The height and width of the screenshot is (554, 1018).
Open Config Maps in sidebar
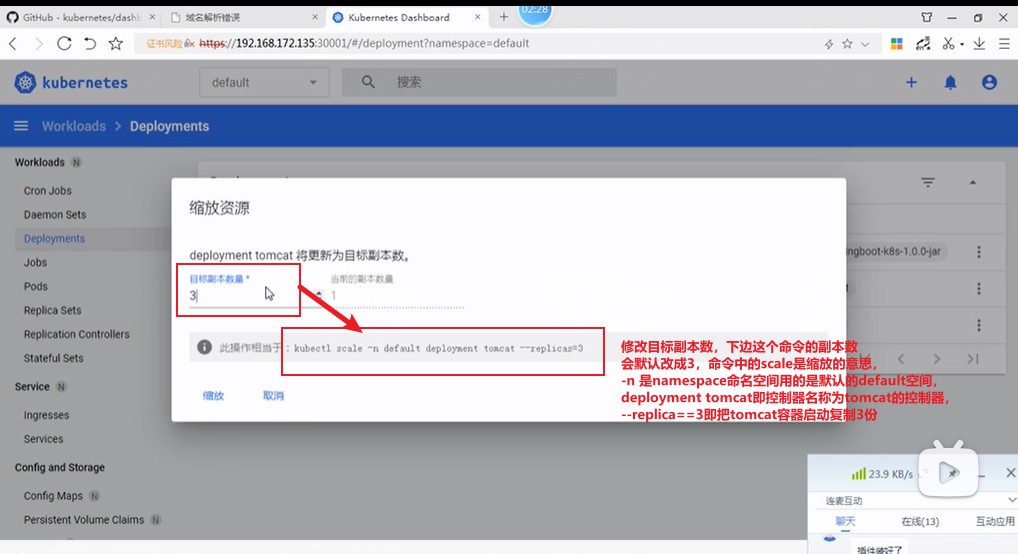53,496
